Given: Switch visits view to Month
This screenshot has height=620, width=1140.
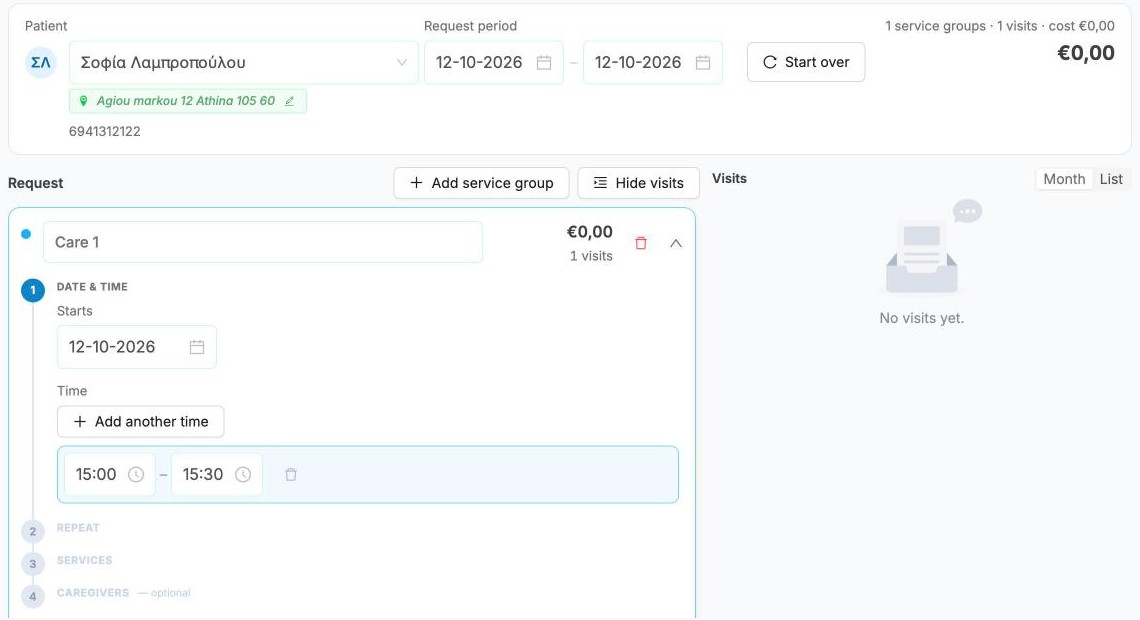Looking at the screenshot, I should pos(1064,179).
